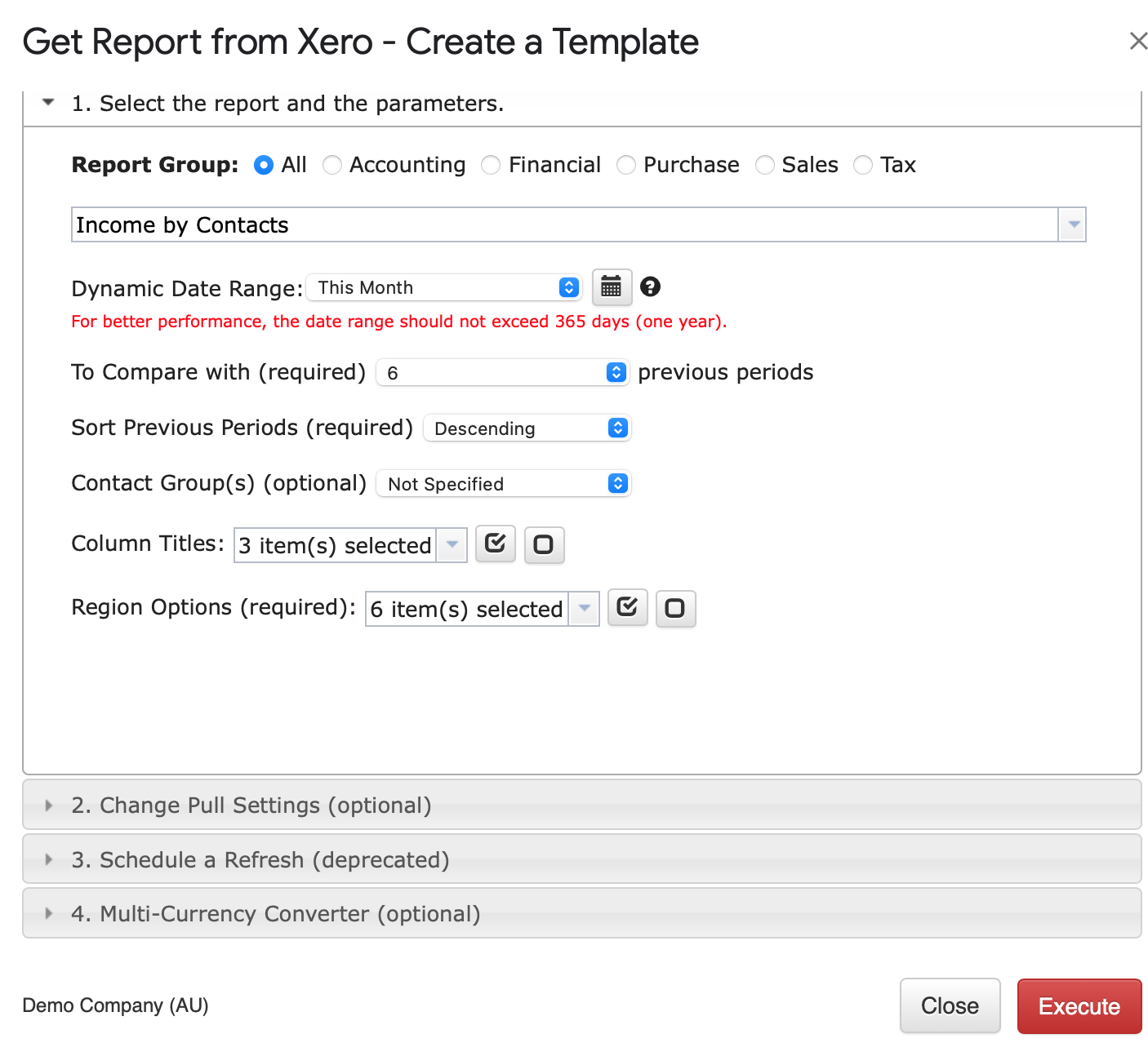Expand 2. Change Pull Settings section
Viewport: 1148px width, 1043px height.
click(x=581, y=805)
